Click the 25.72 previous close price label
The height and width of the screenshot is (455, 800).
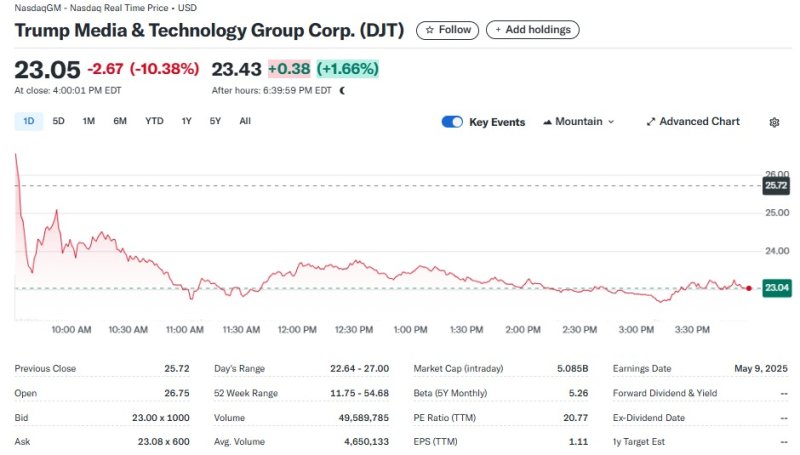click(776, 186)
